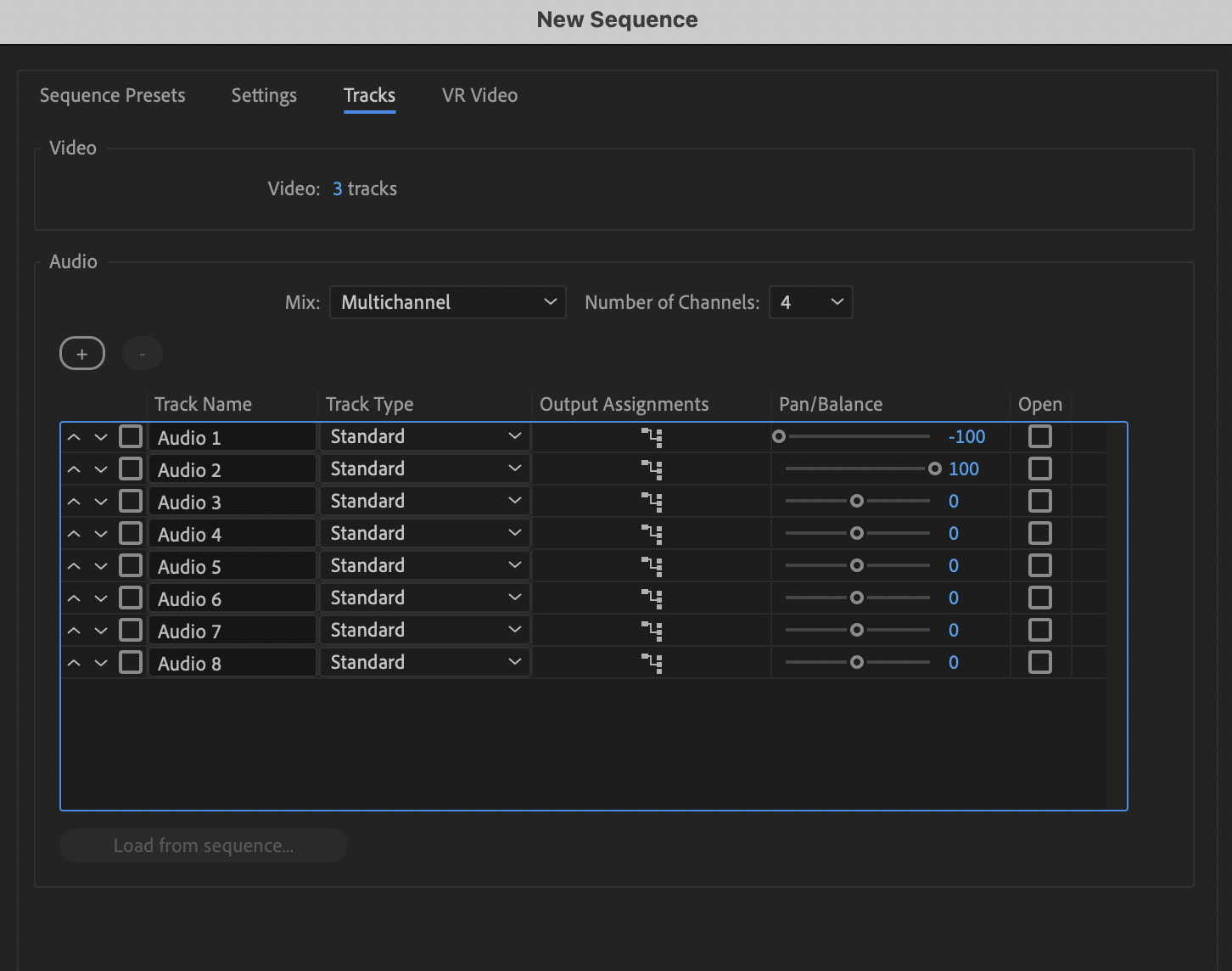1232x971 pixels.
Task: Tick the selection checkbox for Audio 5
Action: (131, 566)
